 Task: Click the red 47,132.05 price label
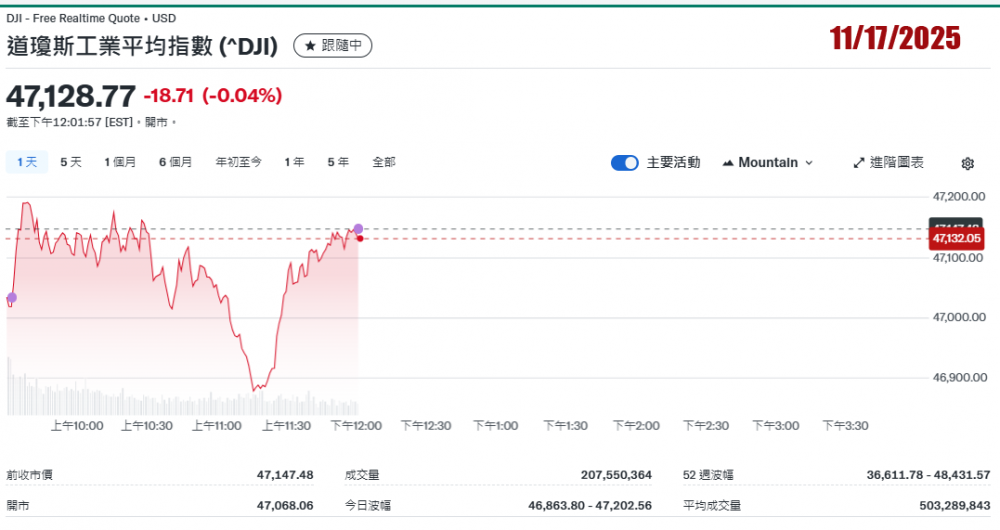[x=957, y=239]
